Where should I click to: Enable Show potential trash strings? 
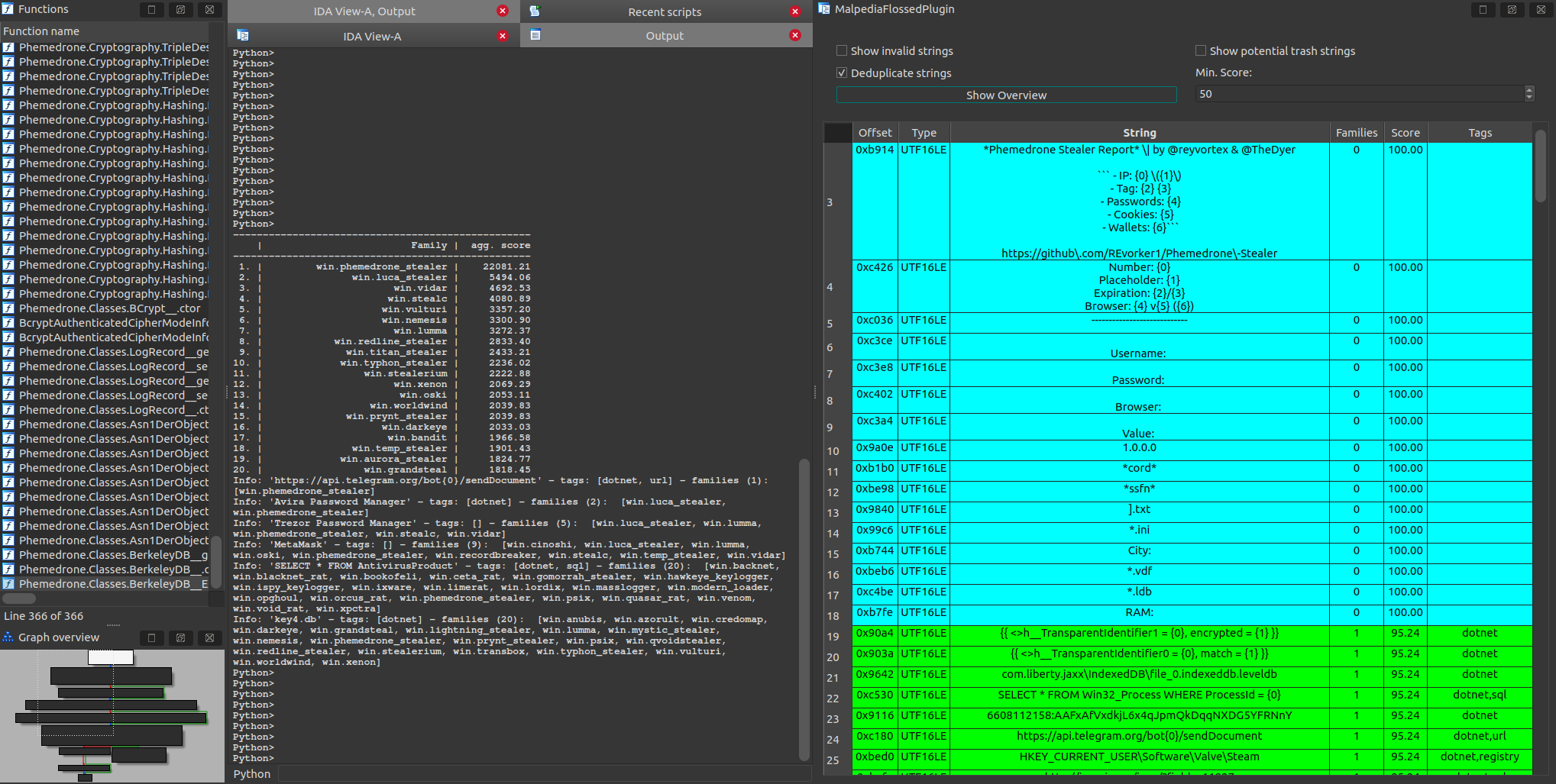pyautogui.click(x=1201, y=50)
